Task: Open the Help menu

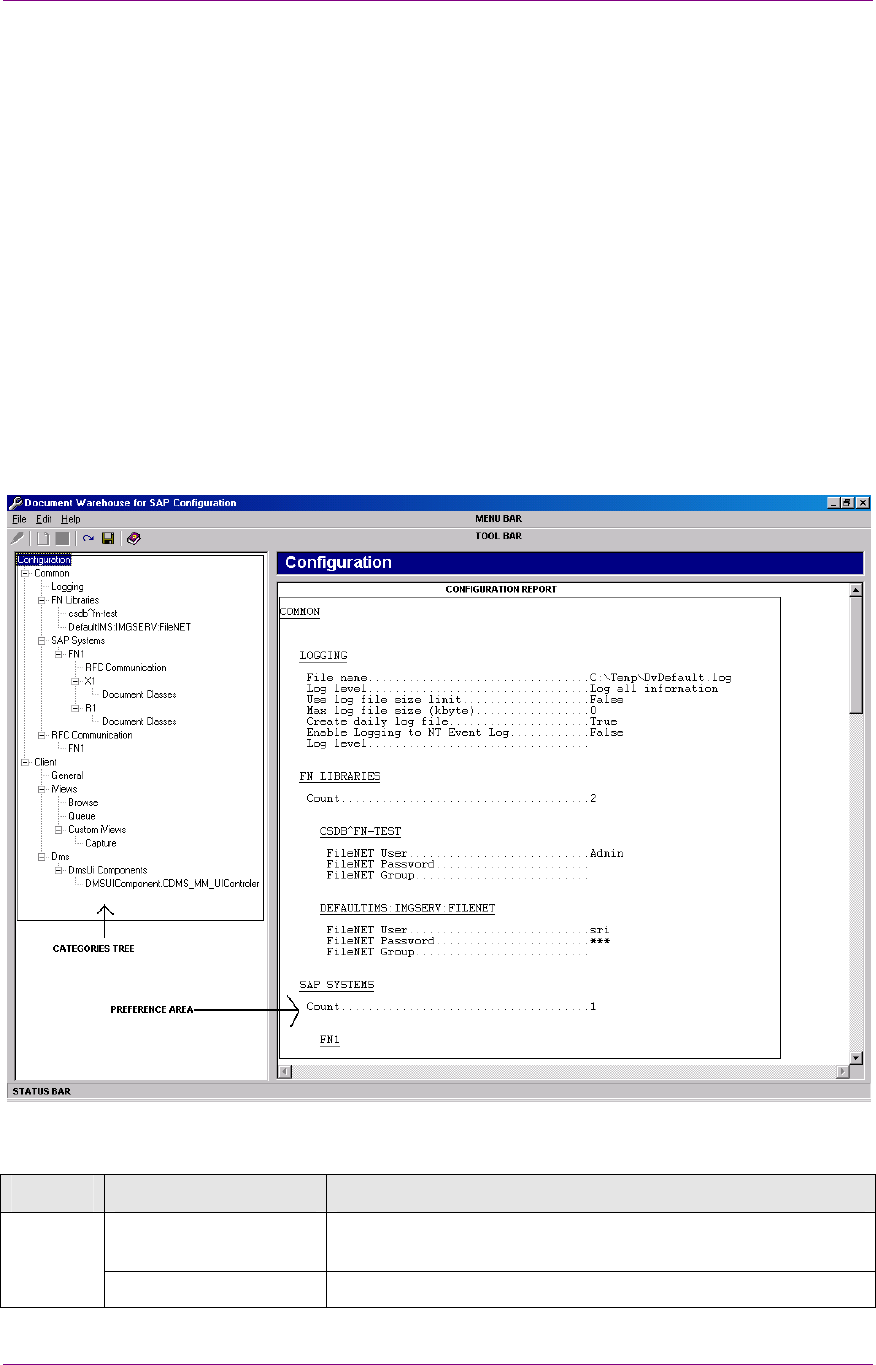Action: click(x=70, y=519)
